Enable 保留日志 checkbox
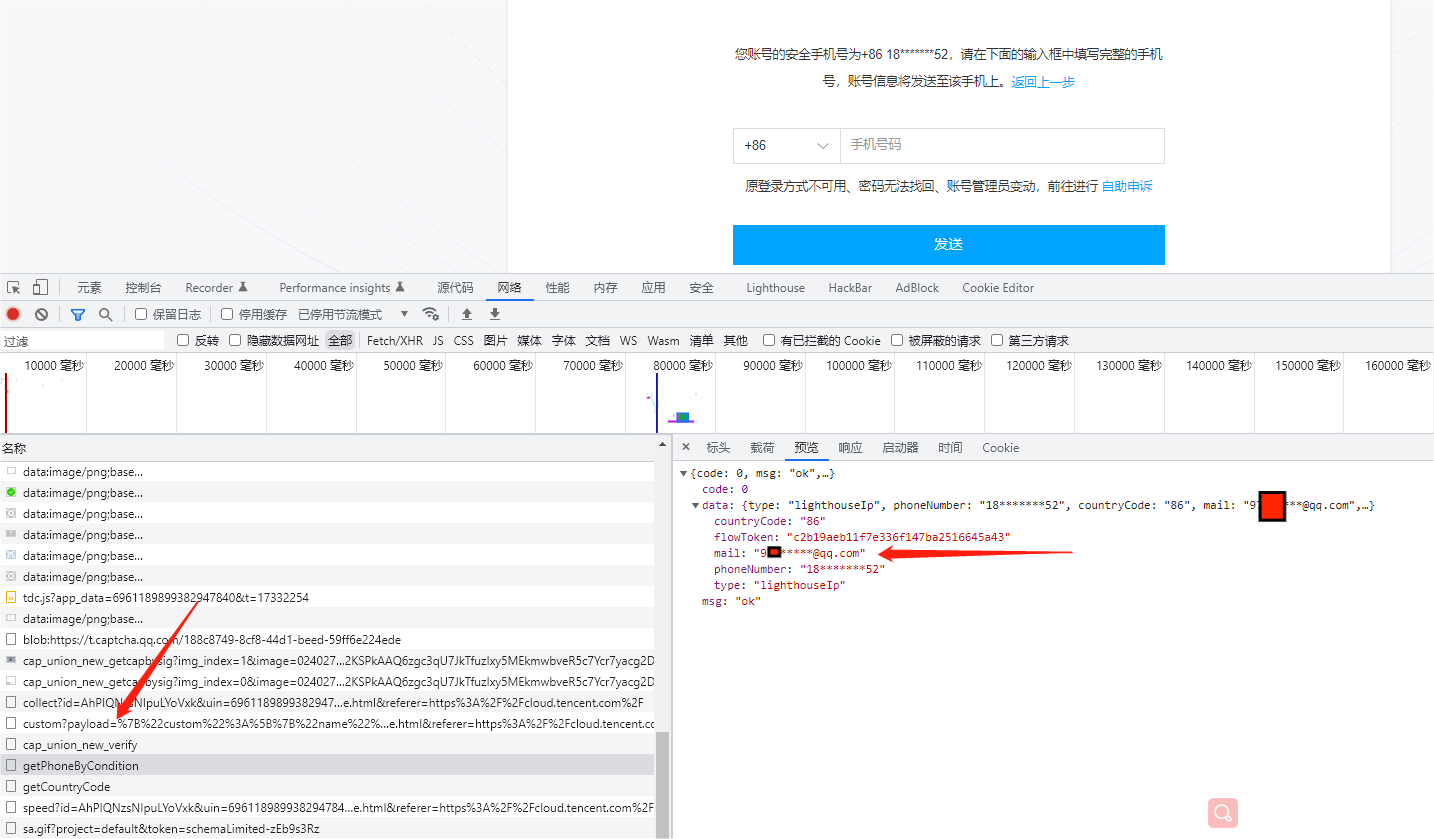Image resolution: width=1434 pixels, height=839 pixels. tap(141, 314)
